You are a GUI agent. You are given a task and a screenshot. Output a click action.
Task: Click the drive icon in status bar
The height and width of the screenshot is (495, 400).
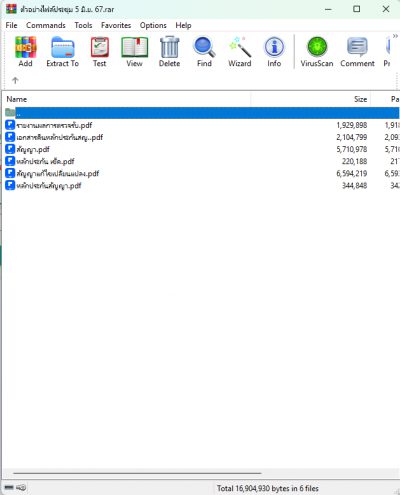point(9,488)
